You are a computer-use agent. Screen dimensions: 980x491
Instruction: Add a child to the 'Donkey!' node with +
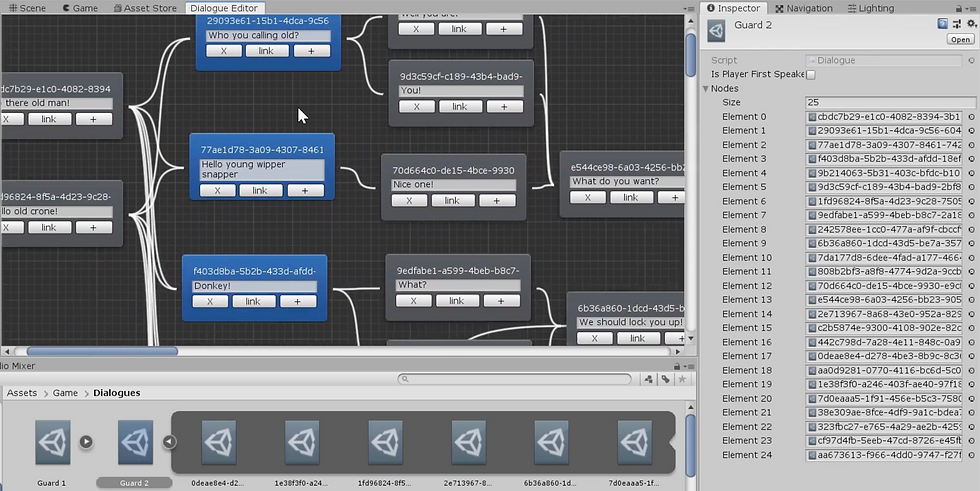[298, 302]
